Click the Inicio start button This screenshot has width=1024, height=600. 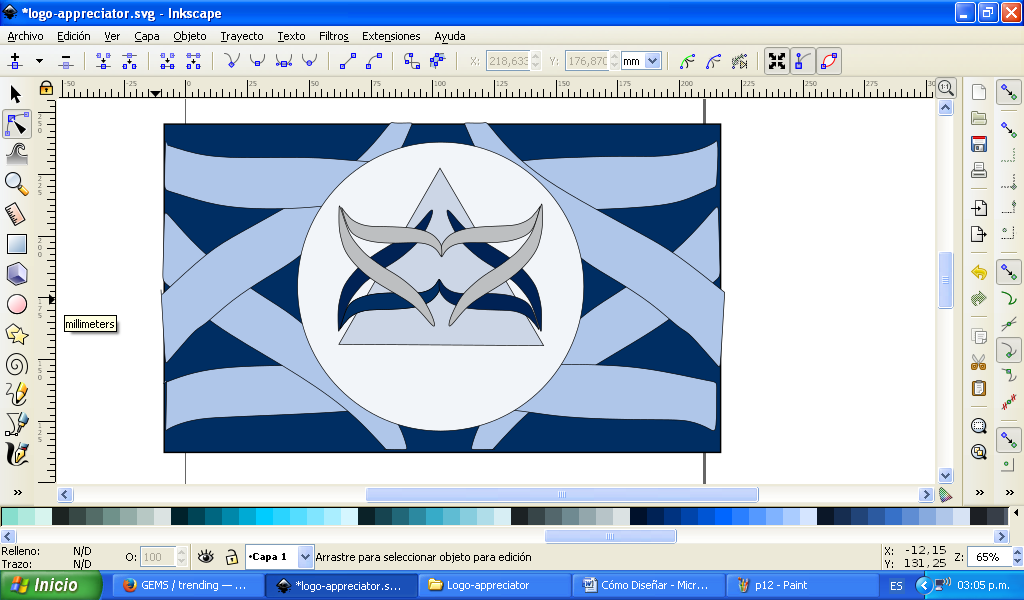(51, 585)
